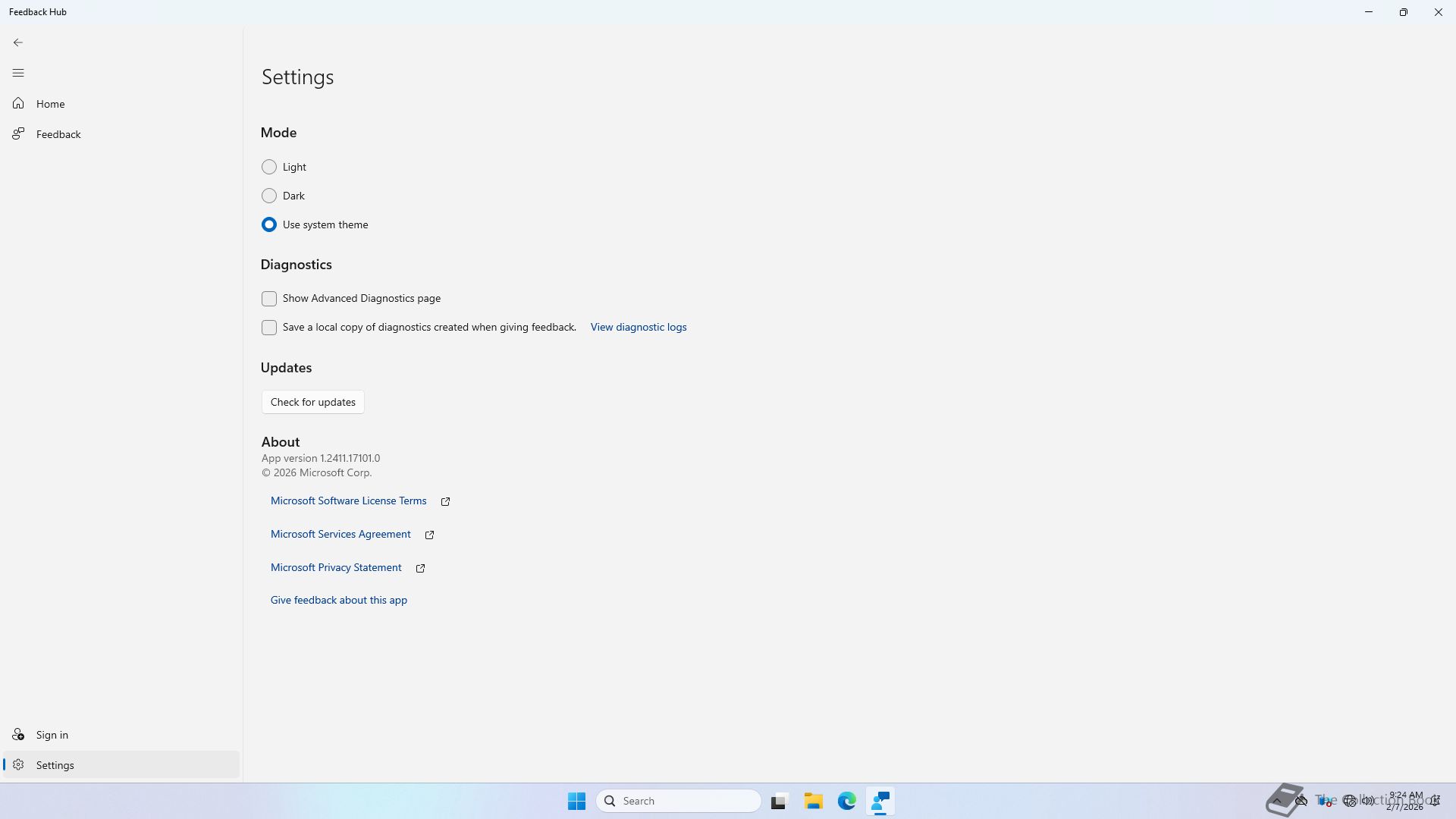Check Save a local copy of diagnostics
Viewport: 1456px width, 819px height.
[269, 328]
